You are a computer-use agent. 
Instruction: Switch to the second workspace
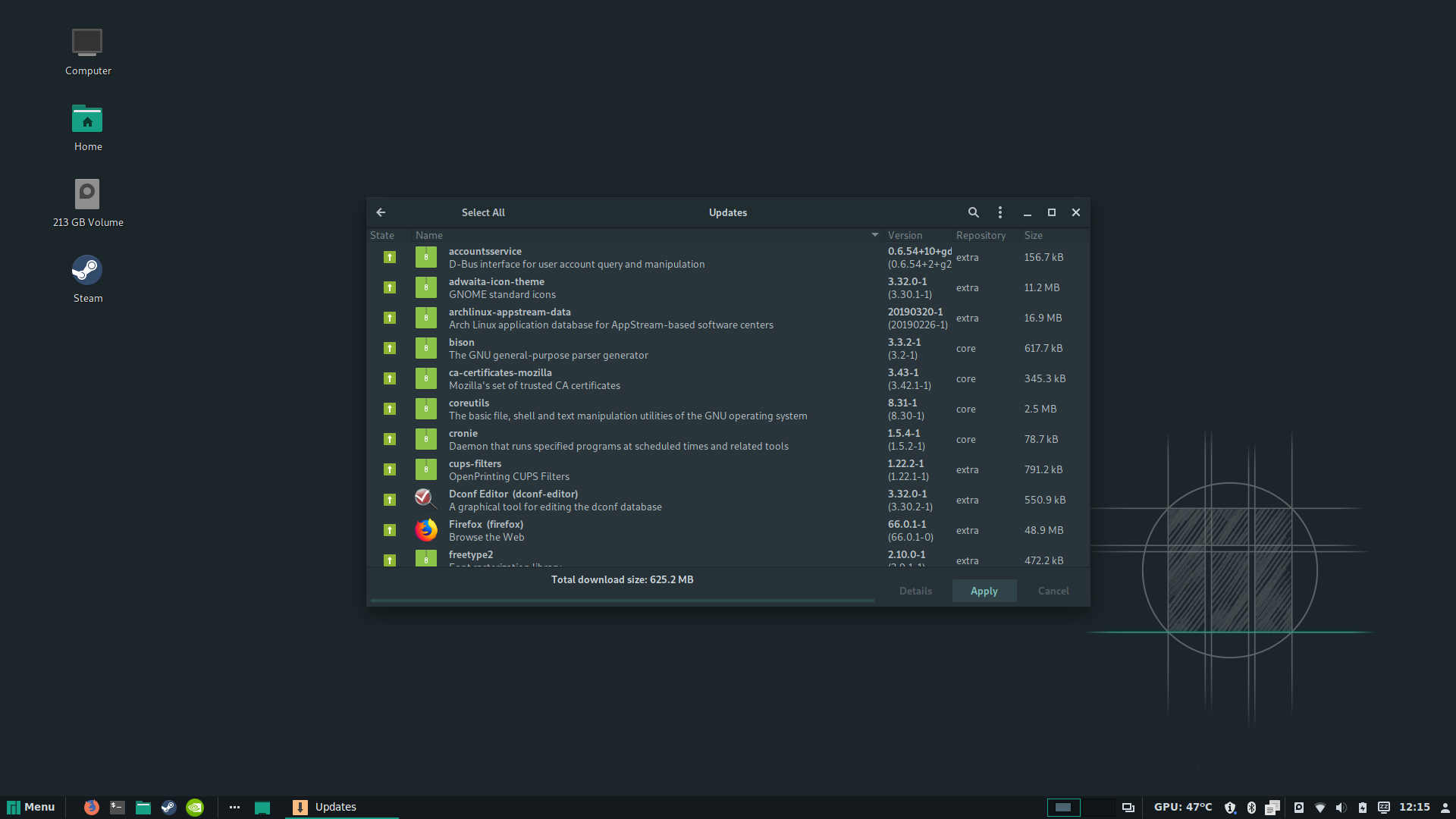pos(1097,808)
